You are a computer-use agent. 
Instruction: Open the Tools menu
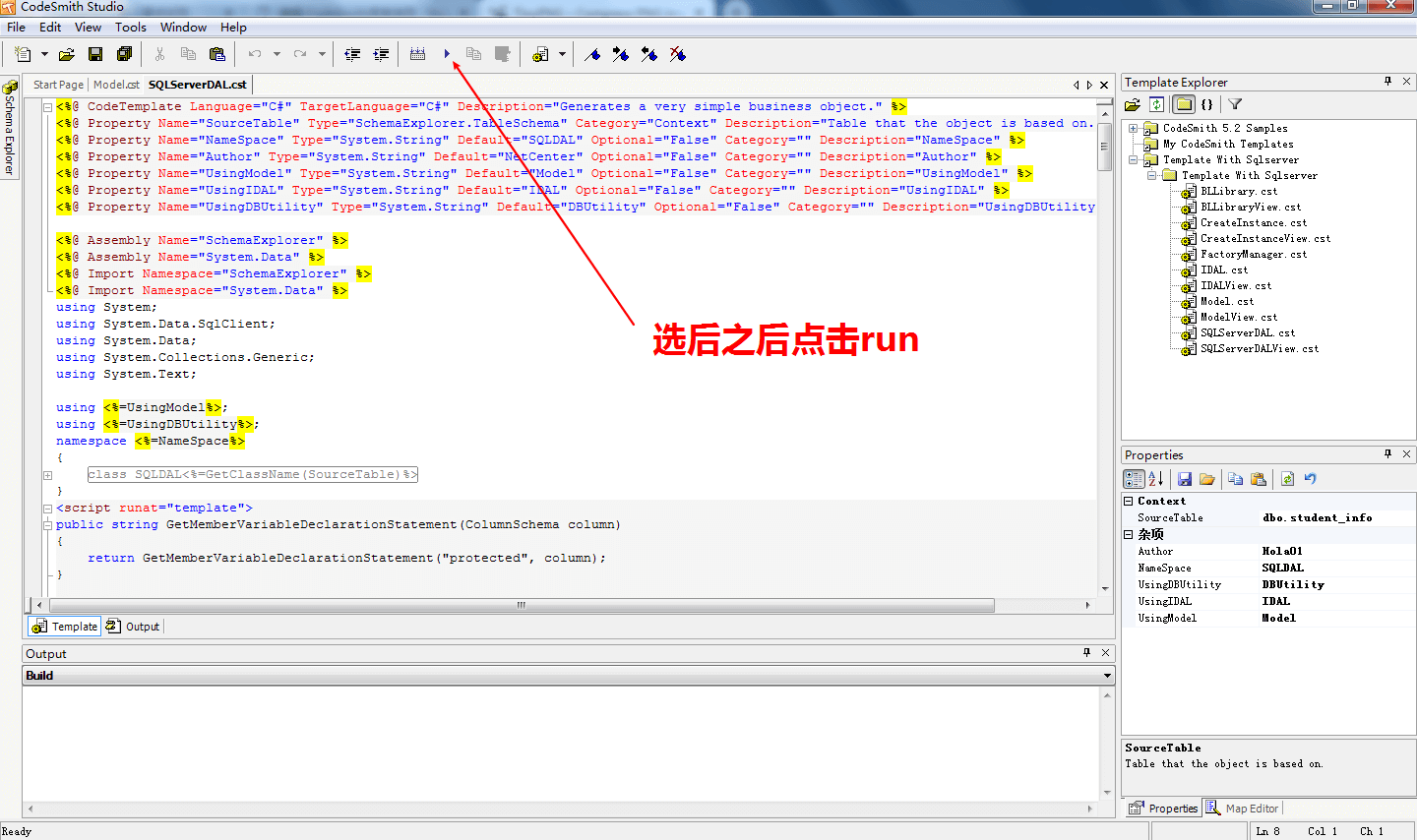[131, 28]
